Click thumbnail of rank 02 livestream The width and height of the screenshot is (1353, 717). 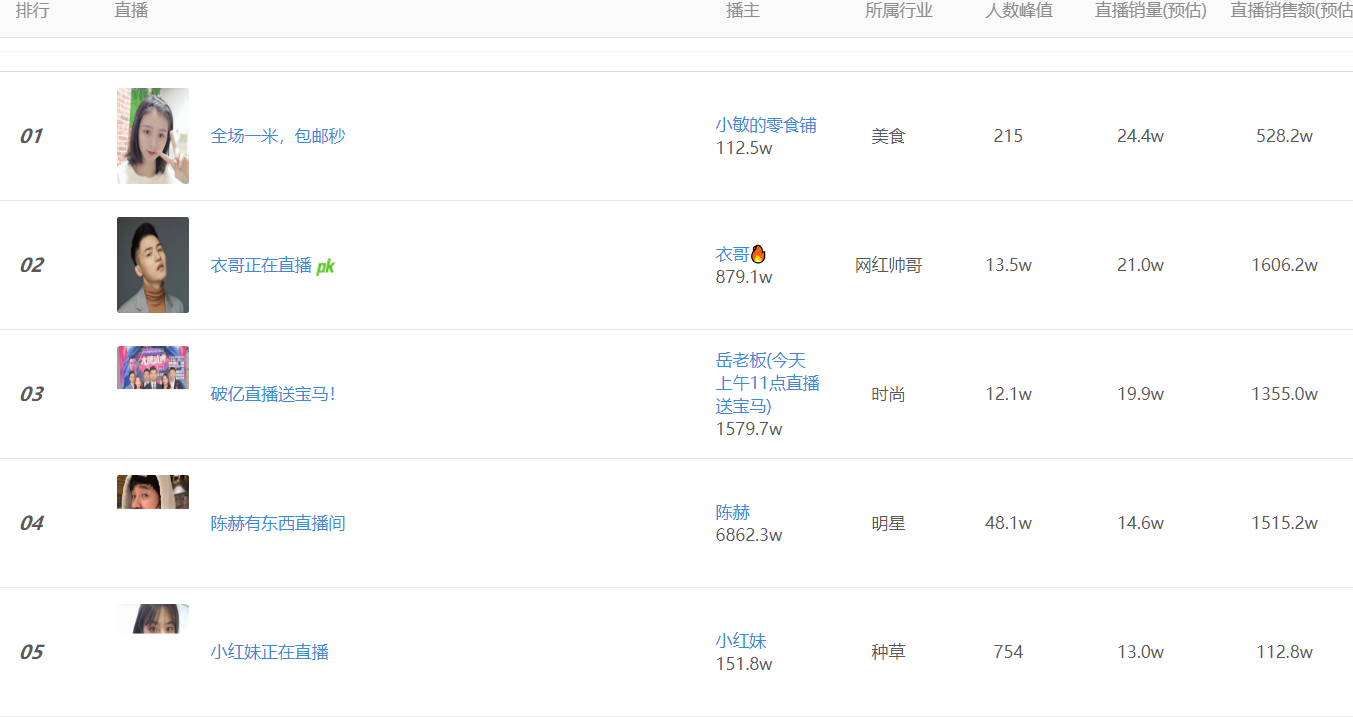click(153, 265)
